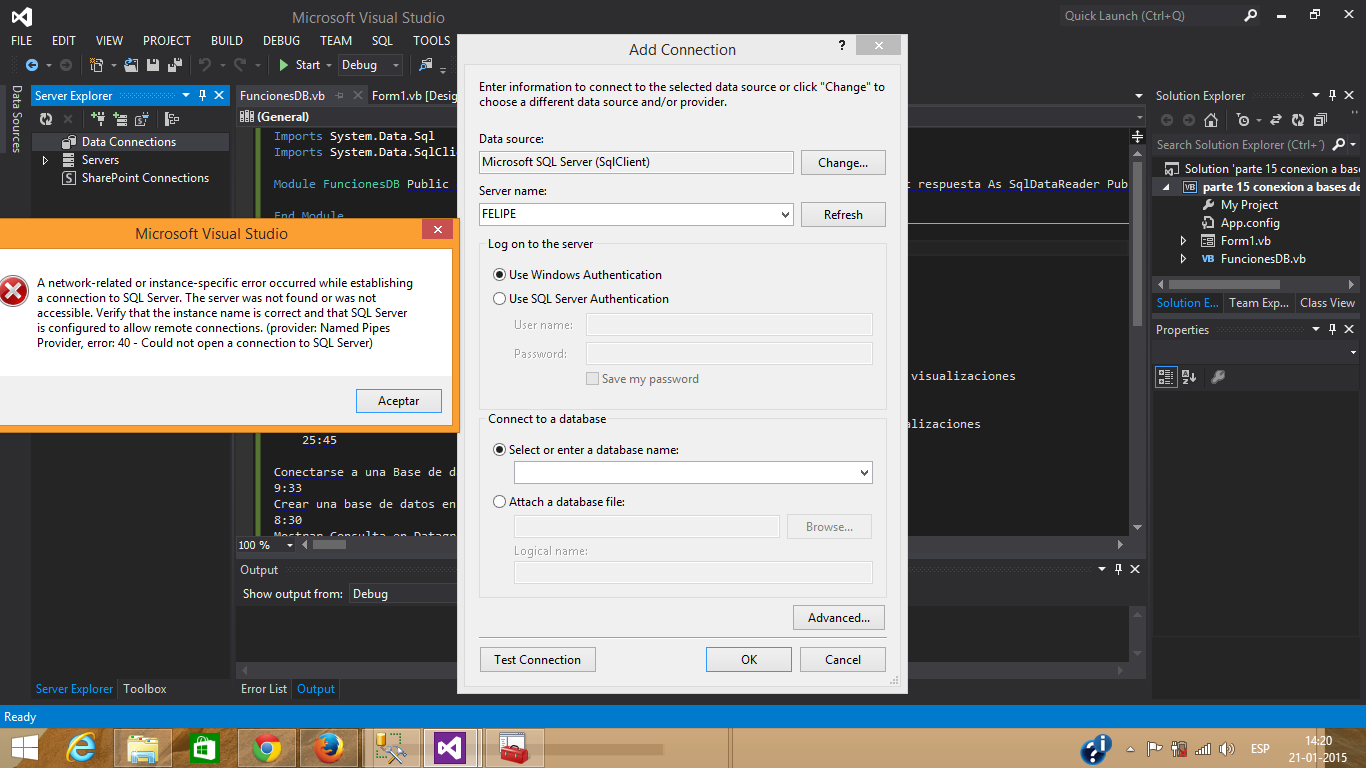Image resolution: width=1366 pixels, height=768 pixels.
Task: Click the Navigate Backward arrow in the toolbar
Action: (32, 65)
